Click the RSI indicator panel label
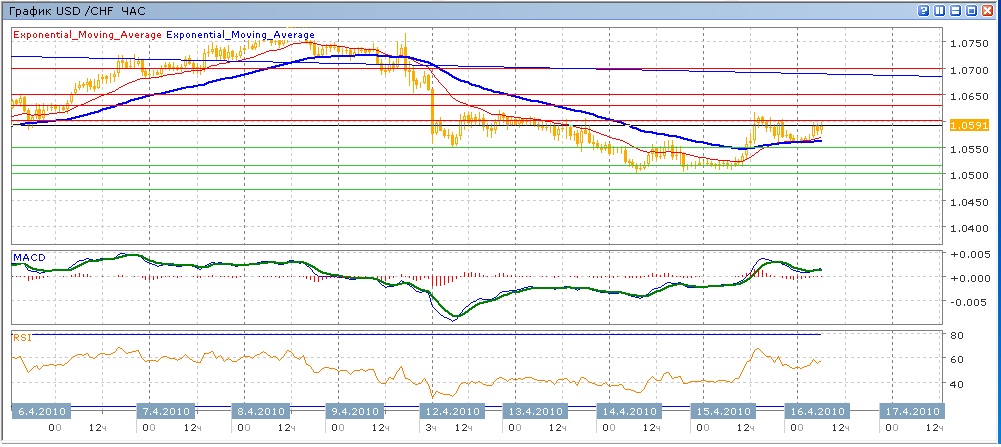This screenshot has height=447, width=1001. (22, 337)
